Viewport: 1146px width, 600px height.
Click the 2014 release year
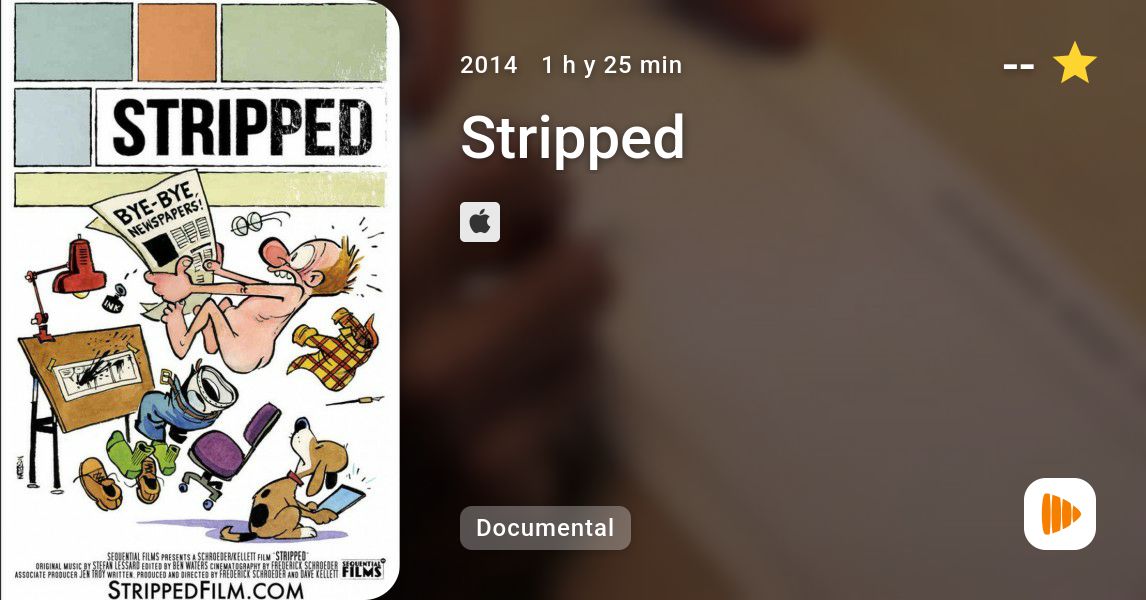[x=488, y=65]
